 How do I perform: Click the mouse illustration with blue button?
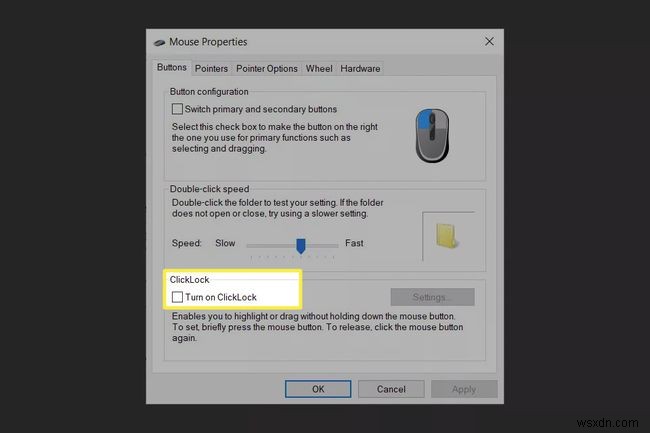point(432,135)
